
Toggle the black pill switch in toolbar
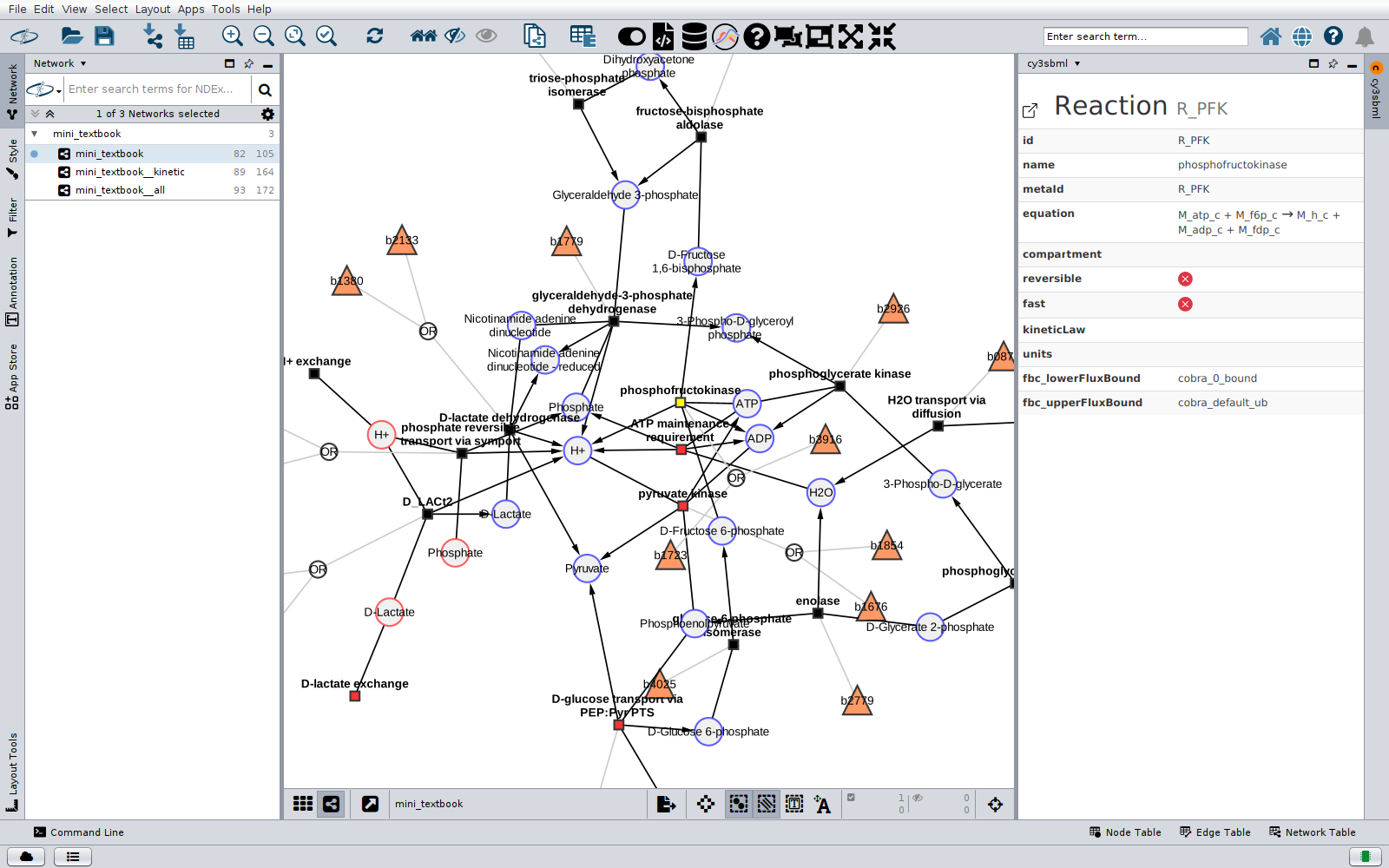pyautogui.click(x=632, y=36)
